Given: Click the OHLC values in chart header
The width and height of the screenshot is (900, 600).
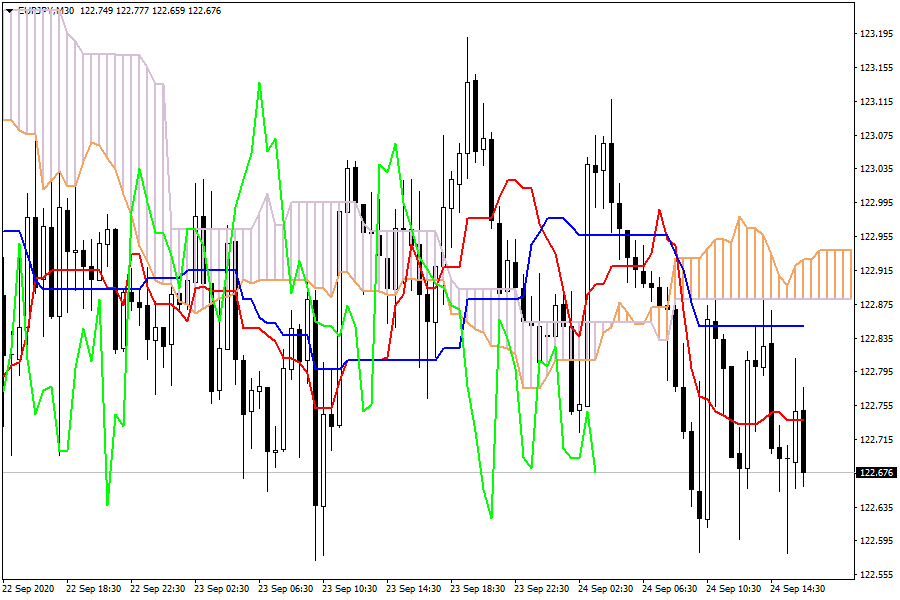Looking at the screenshot, I should point(150,10).
